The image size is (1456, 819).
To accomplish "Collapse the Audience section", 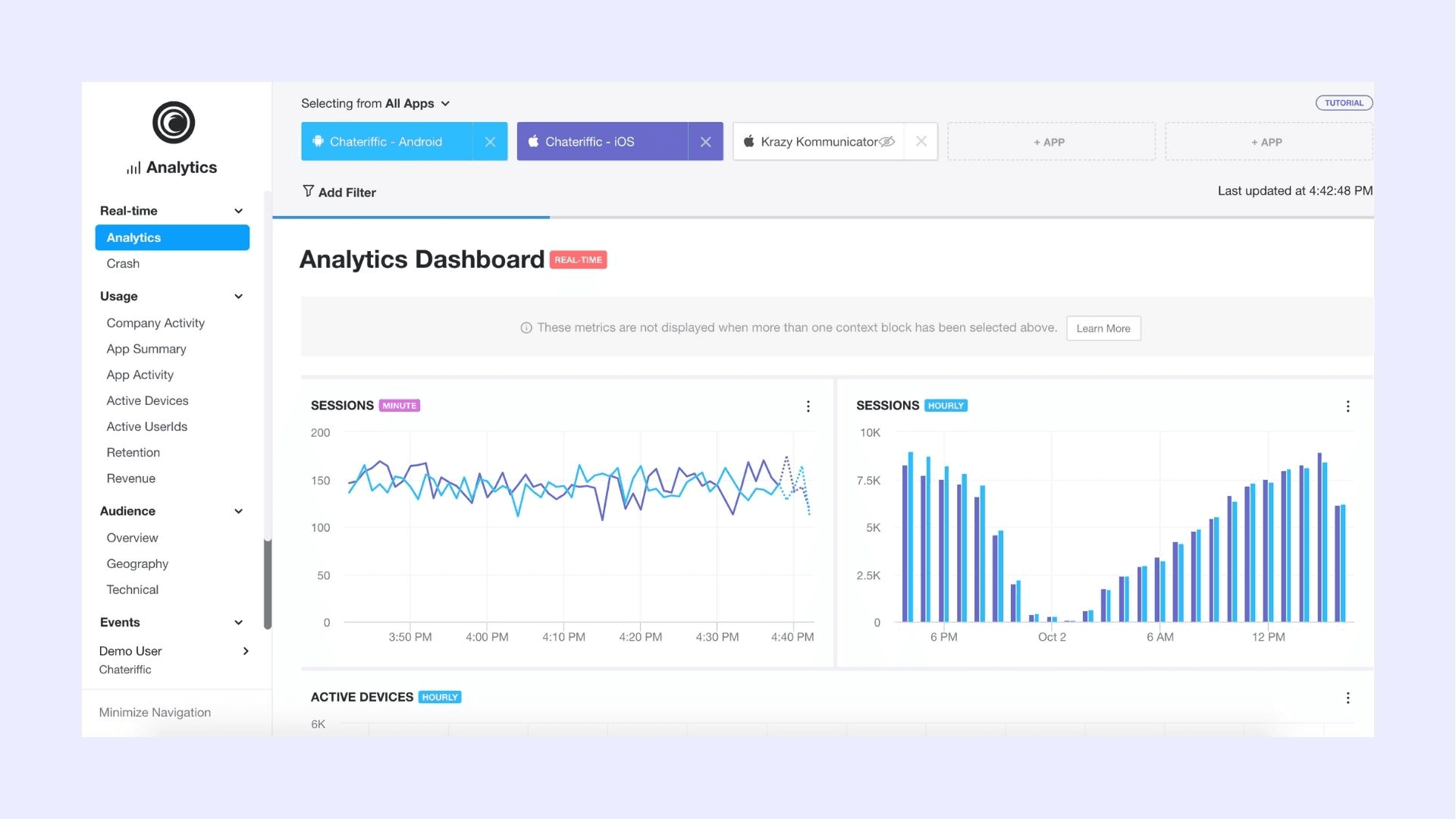I will (x=238, y=511).
